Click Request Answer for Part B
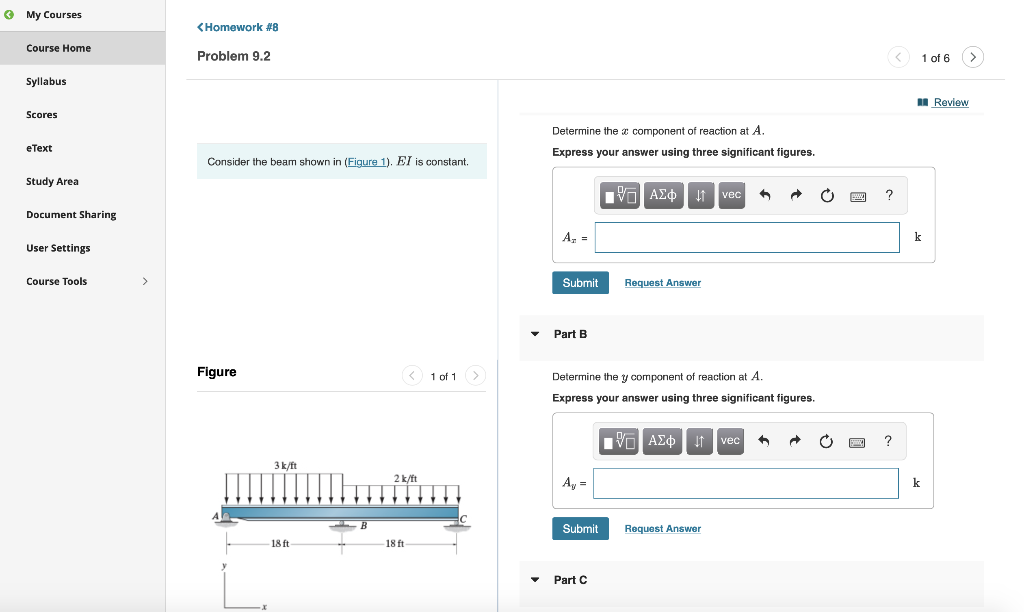Viewport: 1024px width, 612px height. [662, 528]
